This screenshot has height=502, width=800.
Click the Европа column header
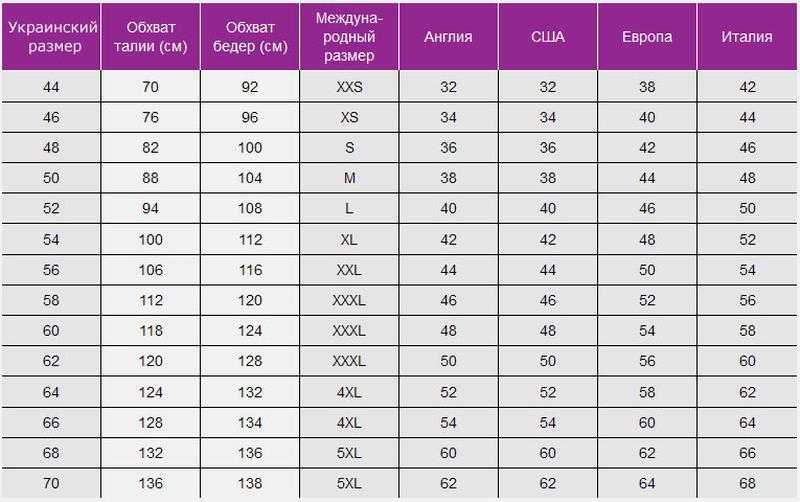(648, 37)
